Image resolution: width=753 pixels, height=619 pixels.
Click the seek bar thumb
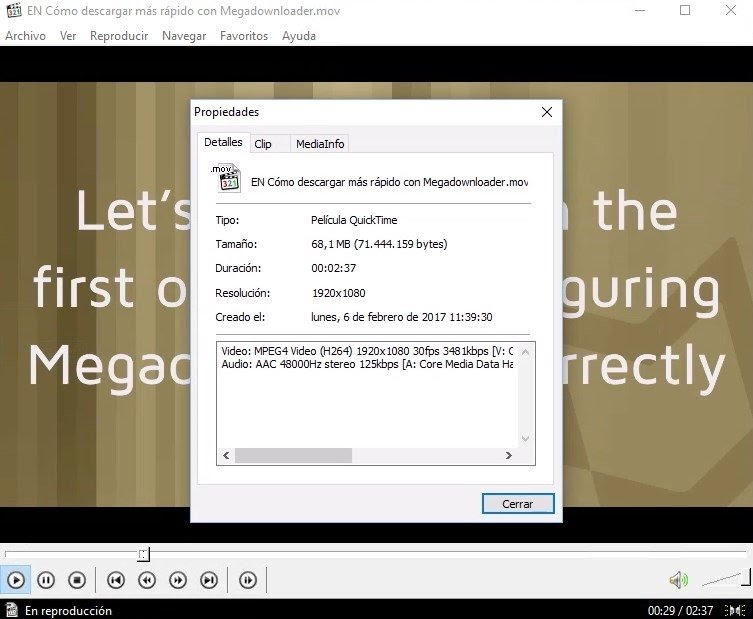coord(144,554)
